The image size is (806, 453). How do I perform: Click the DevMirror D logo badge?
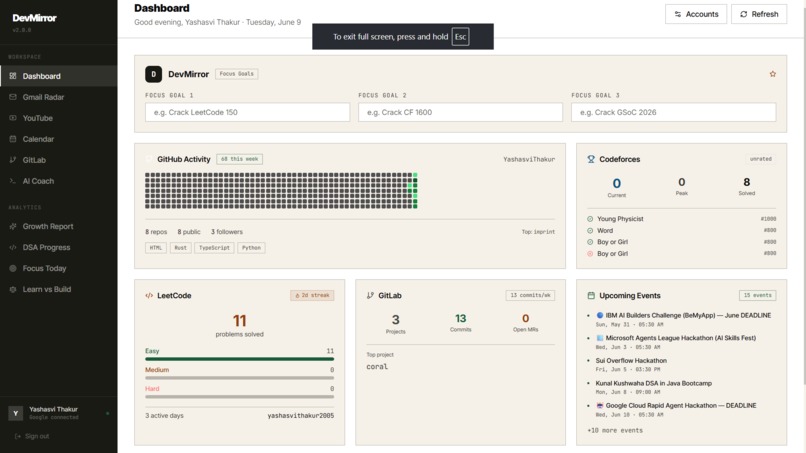[153, 74]
